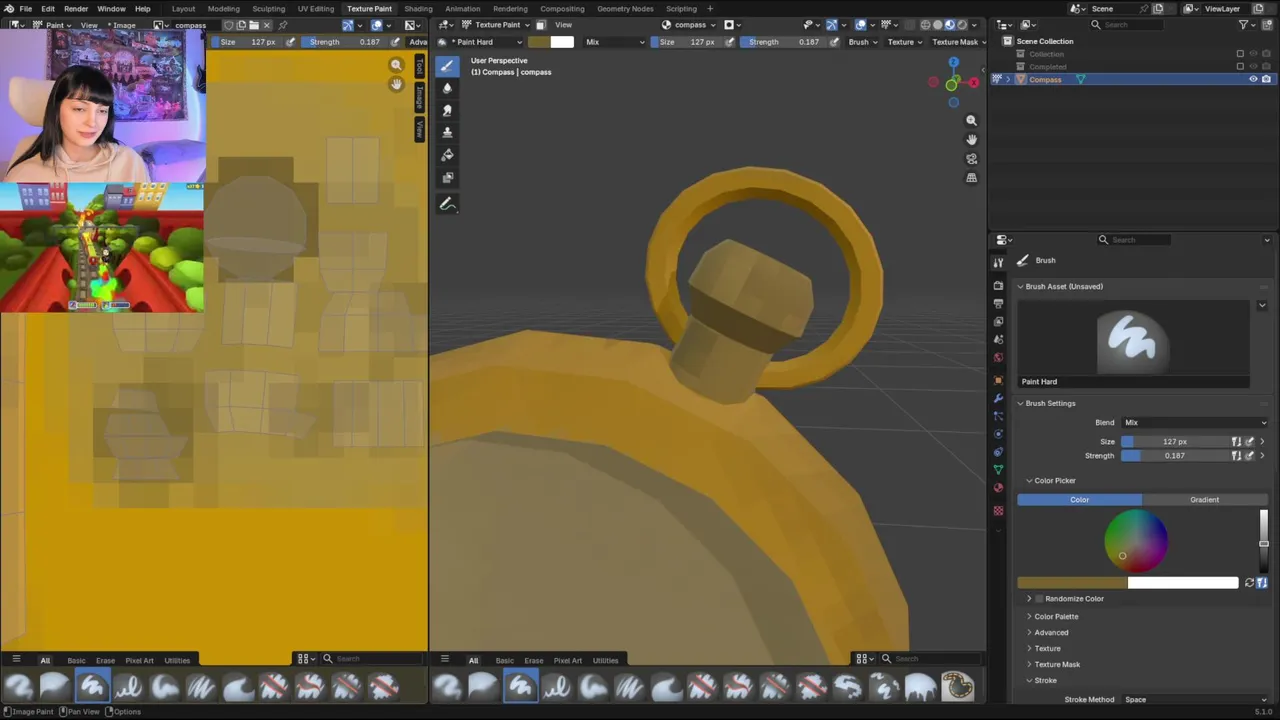Switch to the Geometry Nodes workspace tab
Viewport: 1280px width, 720px height.
coord(625,8)
